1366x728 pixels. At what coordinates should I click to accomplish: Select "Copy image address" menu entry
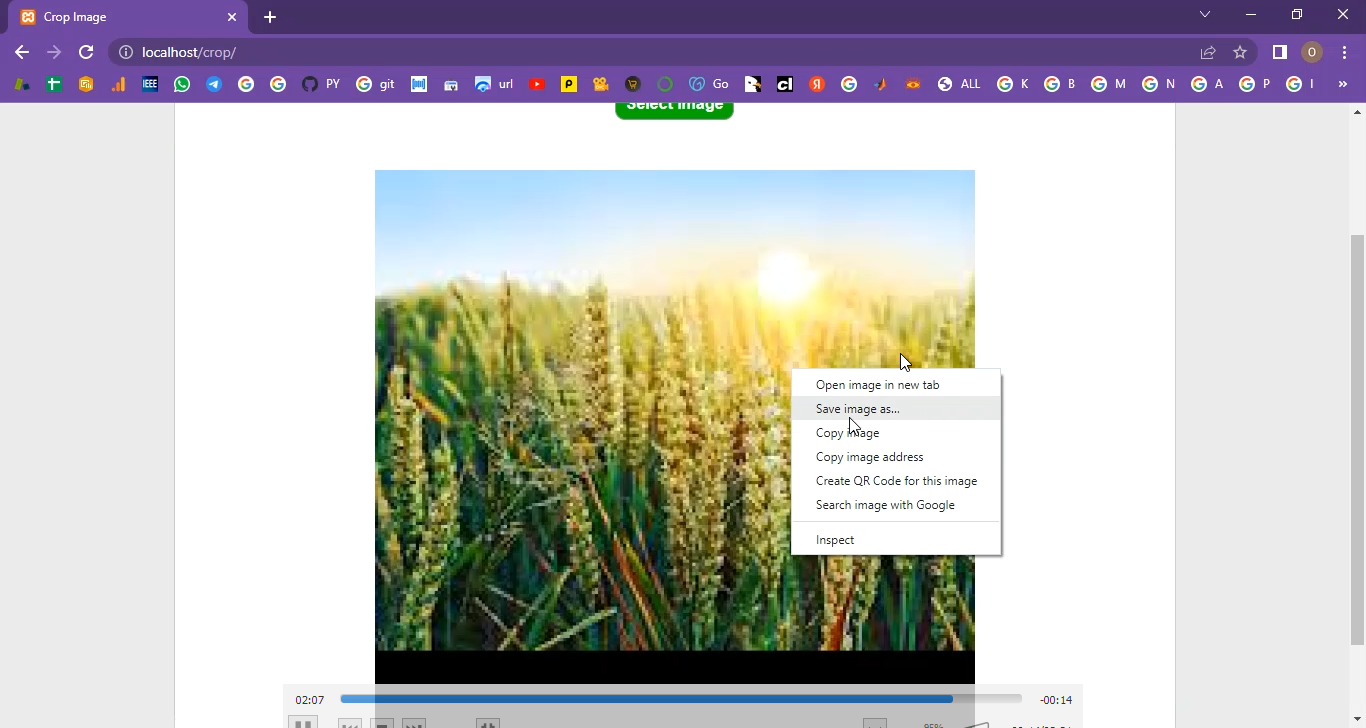(869, 457)
